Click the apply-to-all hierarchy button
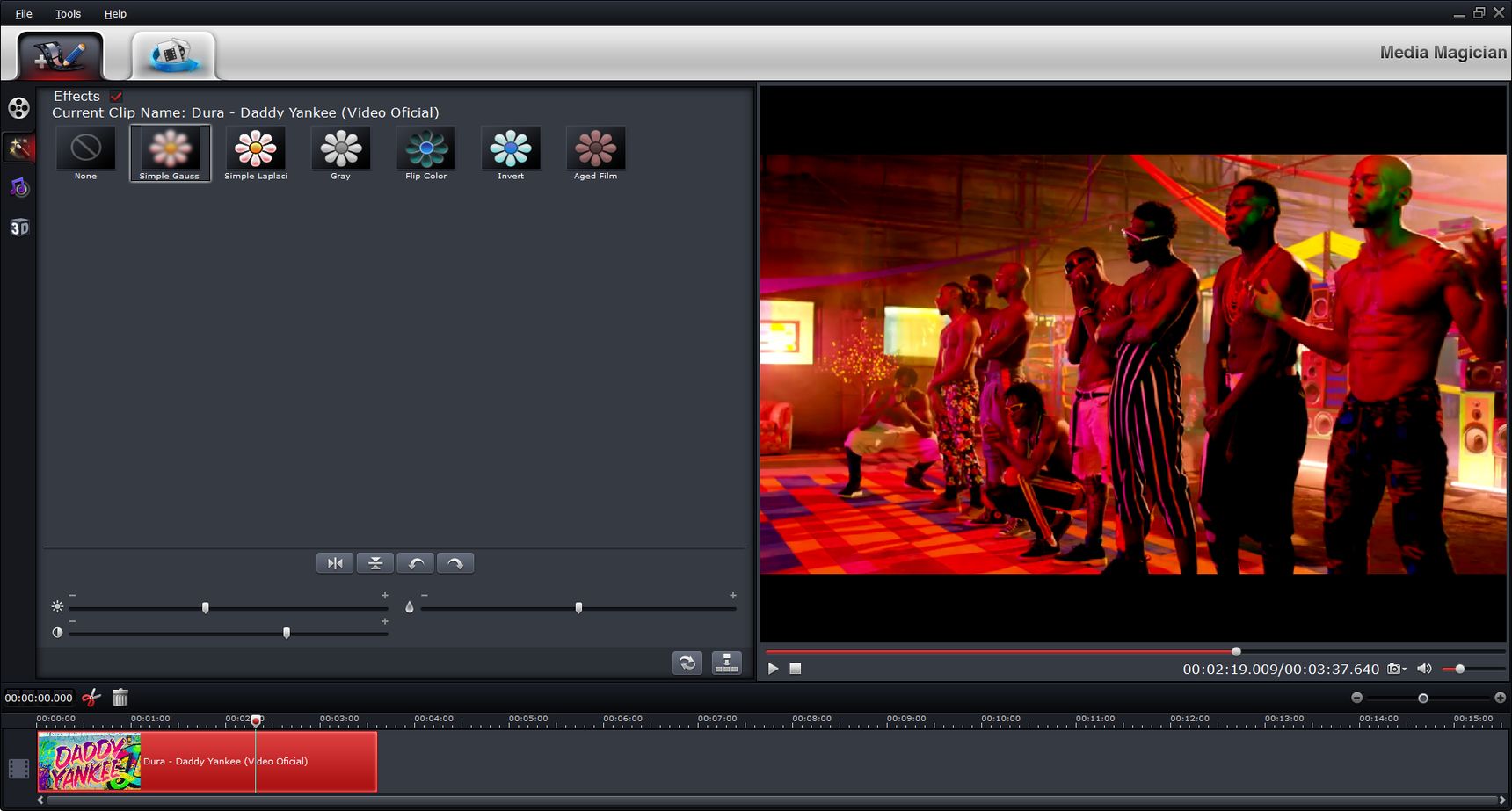1512x811 pixels. coord(726,663)
